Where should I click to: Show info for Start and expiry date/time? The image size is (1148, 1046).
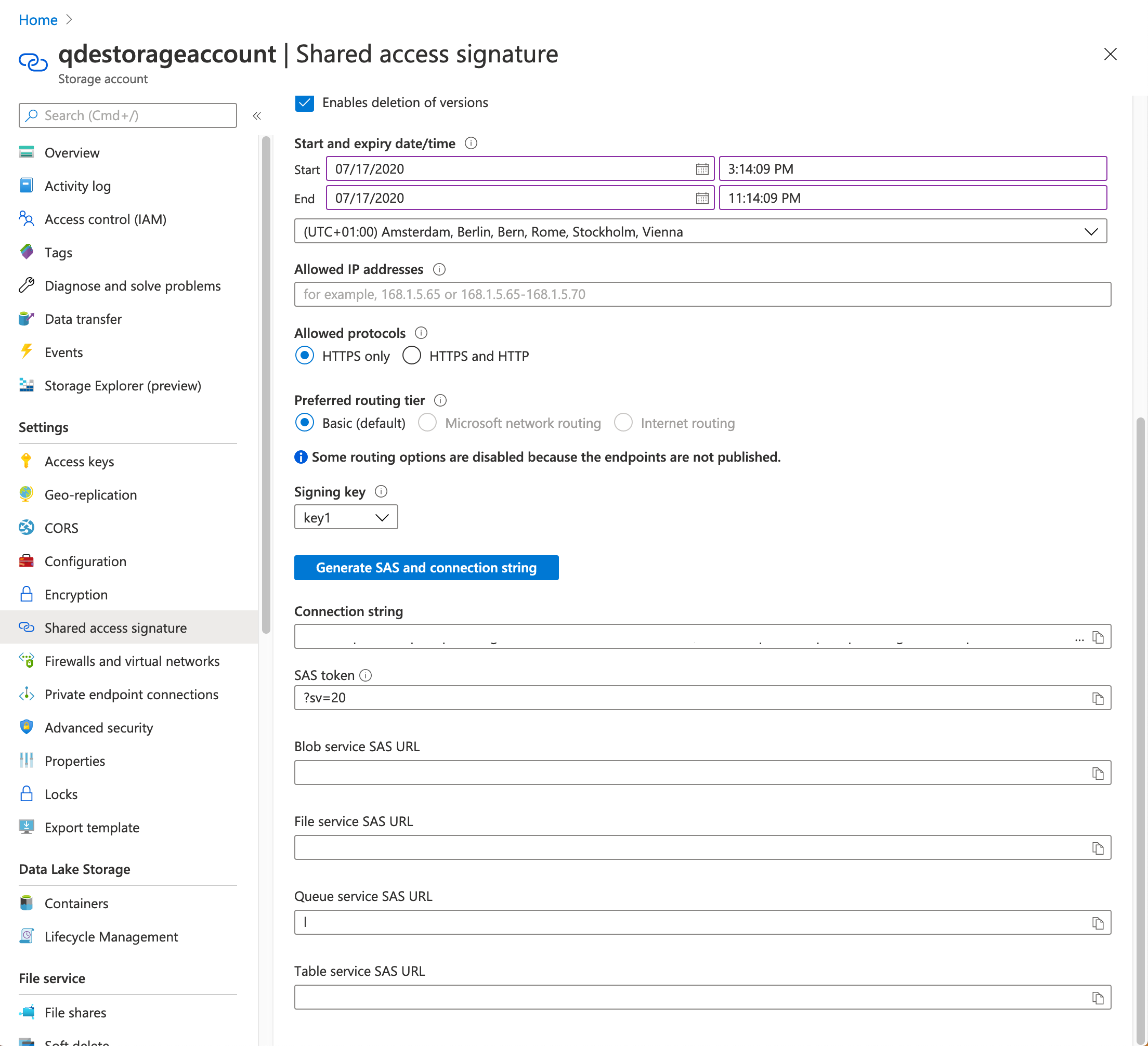[x=471, y=143]
